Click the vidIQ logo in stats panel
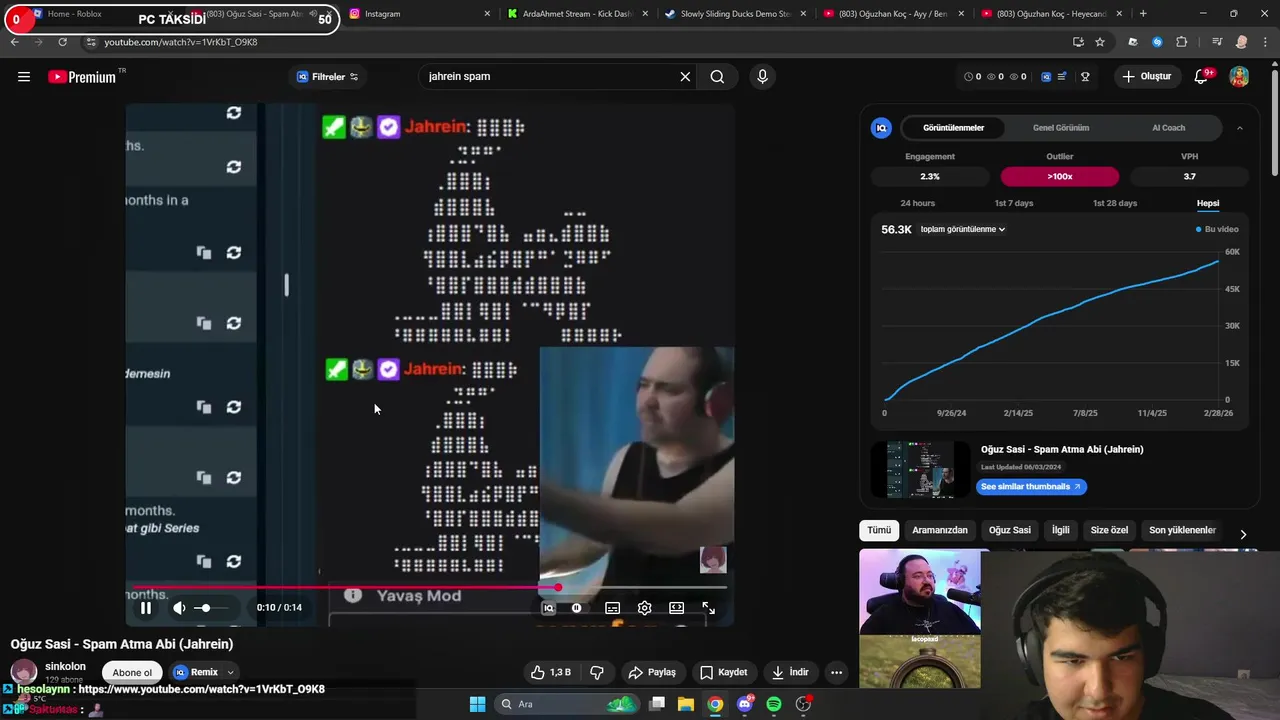 tap(881, 128)
